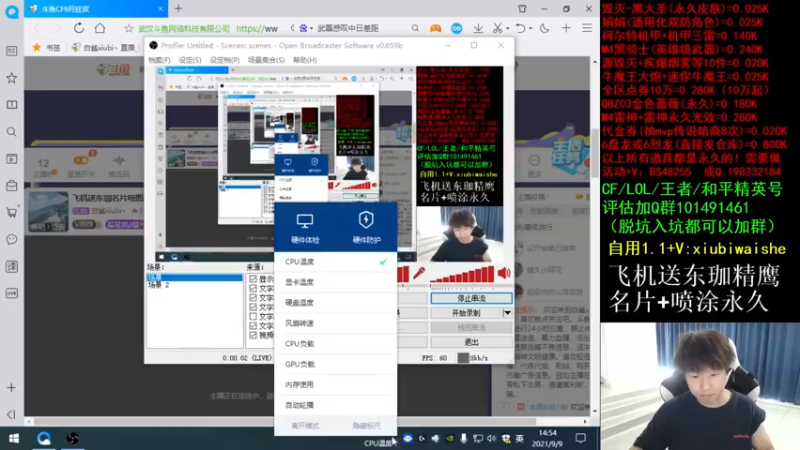Toggle the second 文字 source checkbox
This screenshot has width=800, height=450.
(253, 297)
